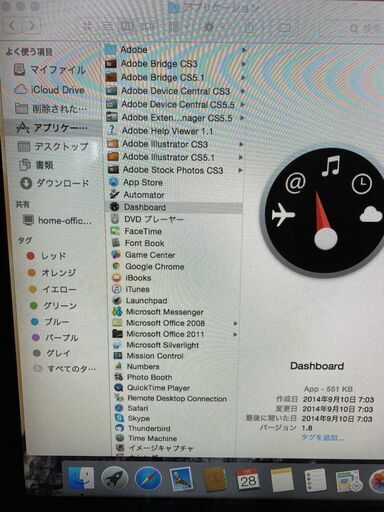Open Launchpad rocket icon in the Dock
384x512 pixels.
(114, 479)
